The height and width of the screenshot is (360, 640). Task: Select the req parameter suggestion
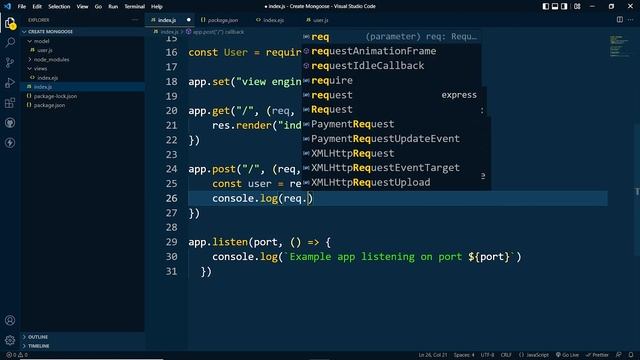(391, 37)
